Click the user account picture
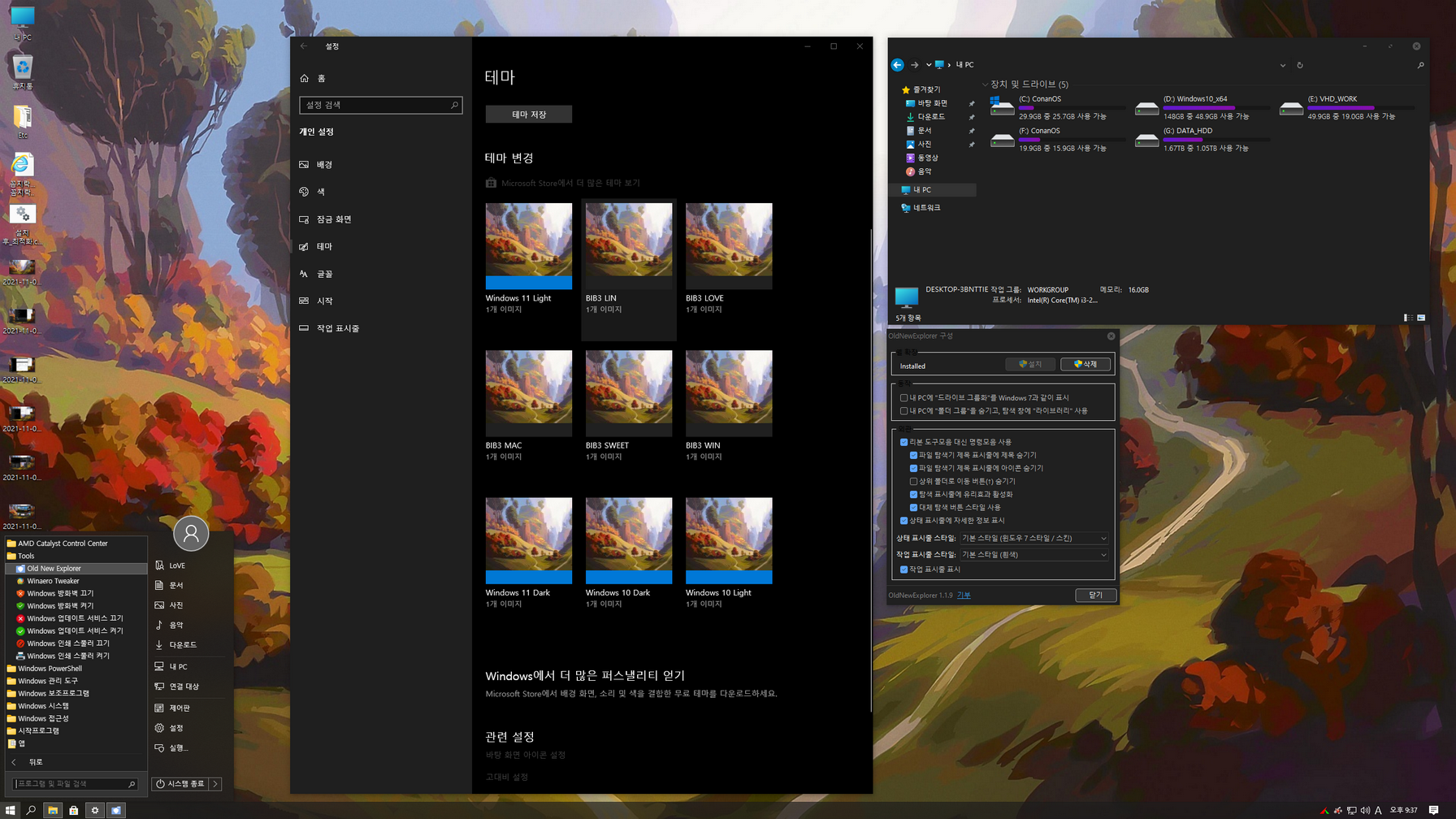Viewport: 1456px width, 819px height. 191,534
